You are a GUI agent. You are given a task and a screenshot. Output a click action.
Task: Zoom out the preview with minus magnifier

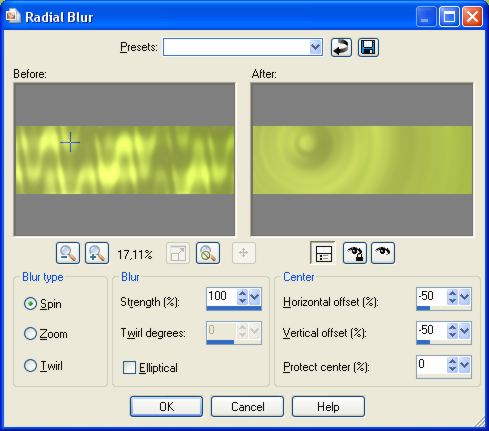point(68,253)
